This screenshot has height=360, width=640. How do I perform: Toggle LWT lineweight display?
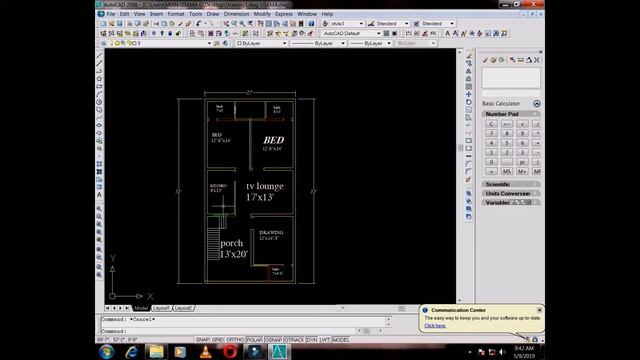click(324, 340)
